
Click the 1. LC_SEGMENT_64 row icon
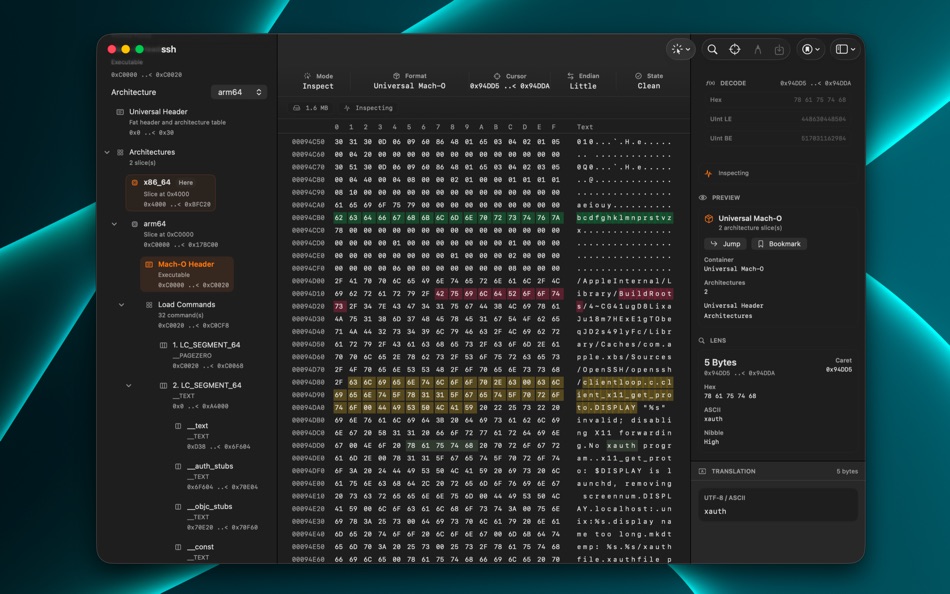click(164, 345)
